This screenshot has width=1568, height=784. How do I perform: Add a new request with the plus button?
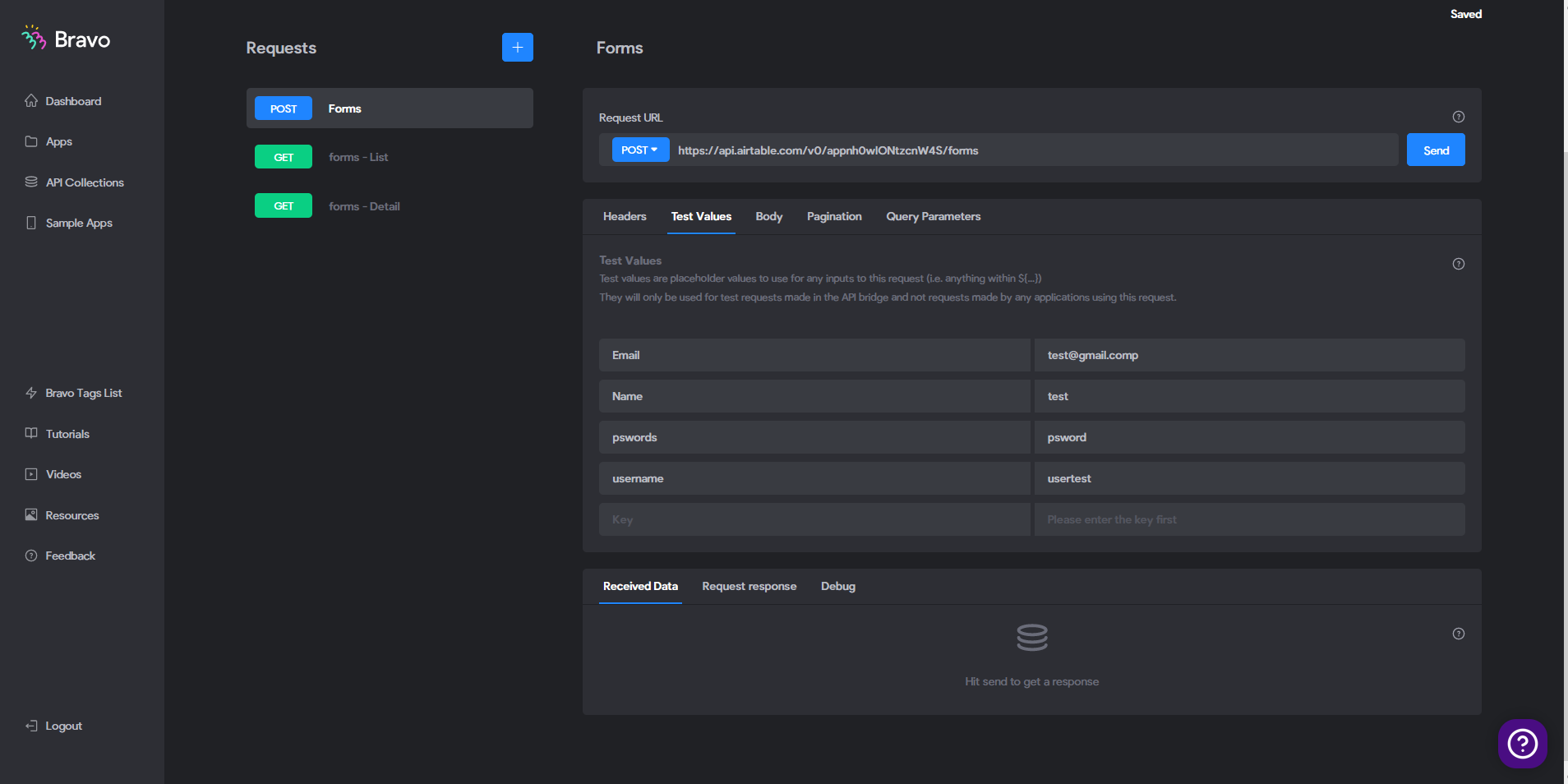pyautogui.click(x=518, y=48)
